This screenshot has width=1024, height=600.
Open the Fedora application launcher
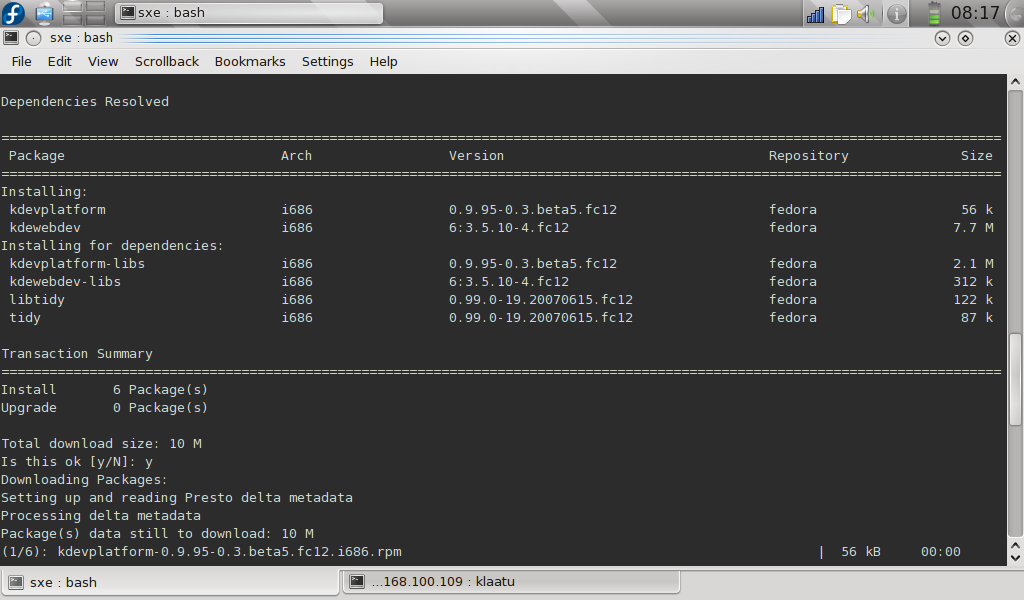pos(13,12)
